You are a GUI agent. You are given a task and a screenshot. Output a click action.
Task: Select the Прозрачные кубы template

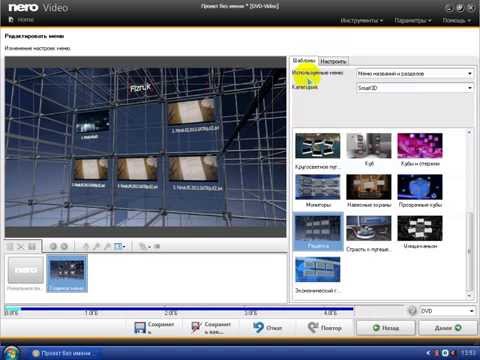[x=420, y=187]
